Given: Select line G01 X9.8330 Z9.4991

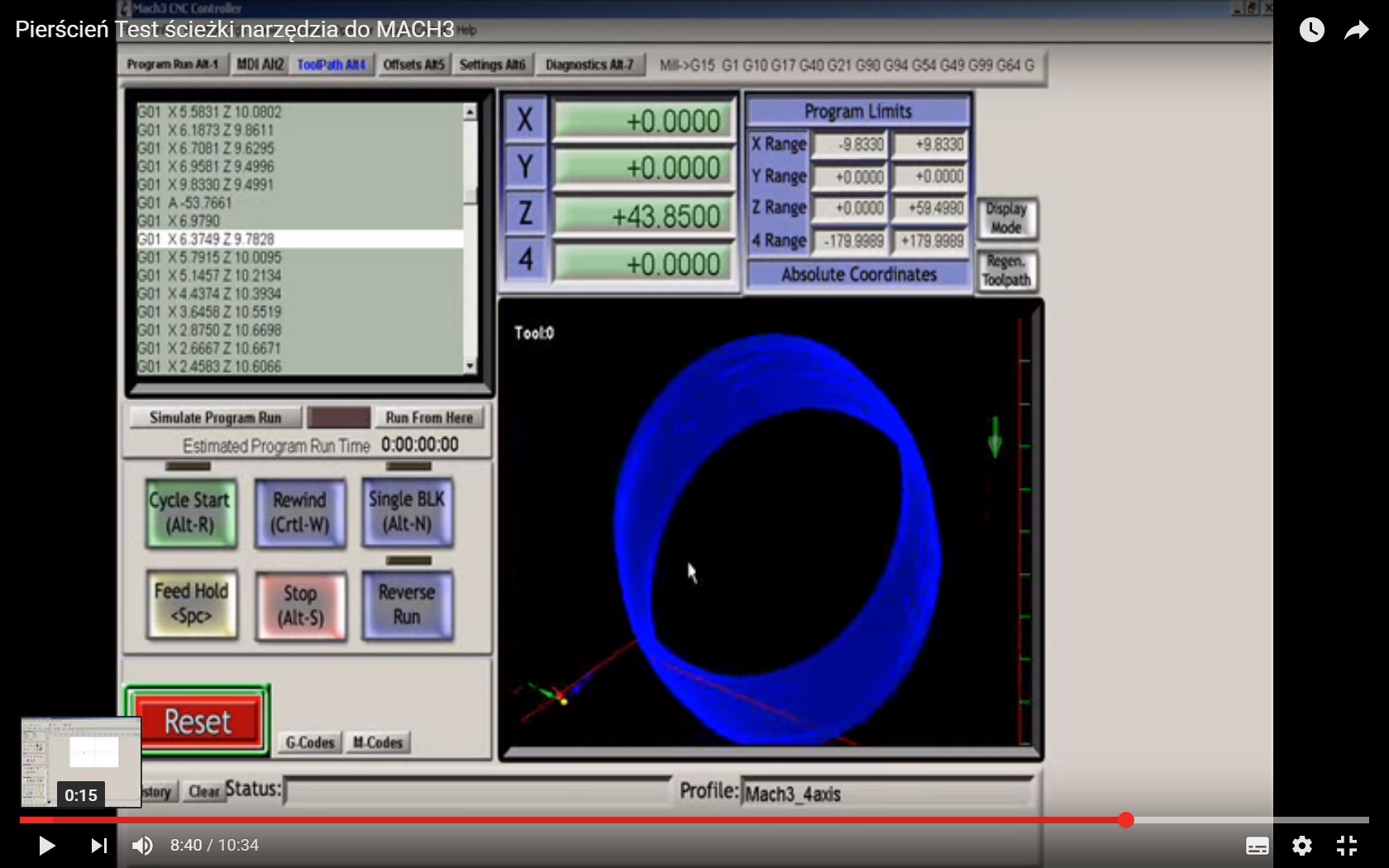Looking at the screenshot, I should point(205,184).
